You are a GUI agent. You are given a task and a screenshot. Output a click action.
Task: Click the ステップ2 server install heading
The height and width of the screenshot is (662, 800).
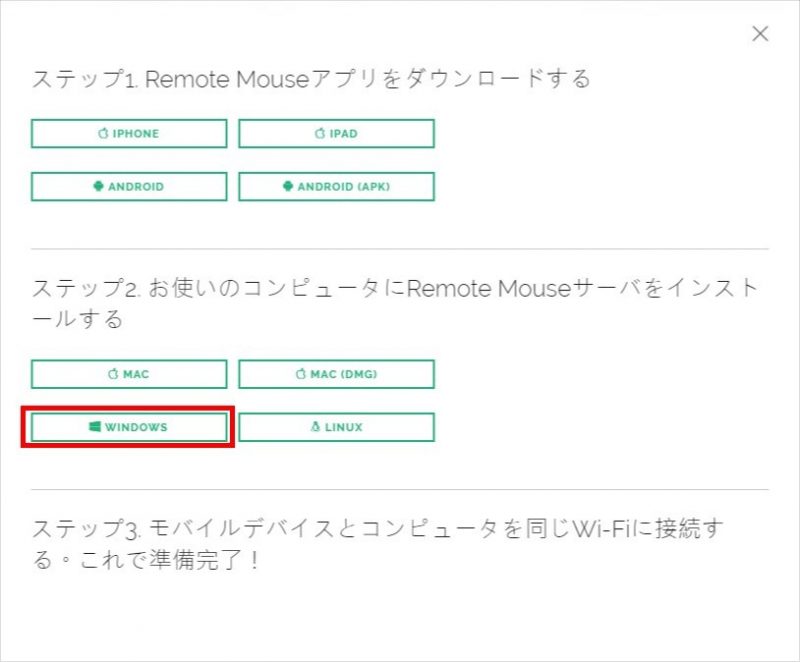[x=395, y=290]
